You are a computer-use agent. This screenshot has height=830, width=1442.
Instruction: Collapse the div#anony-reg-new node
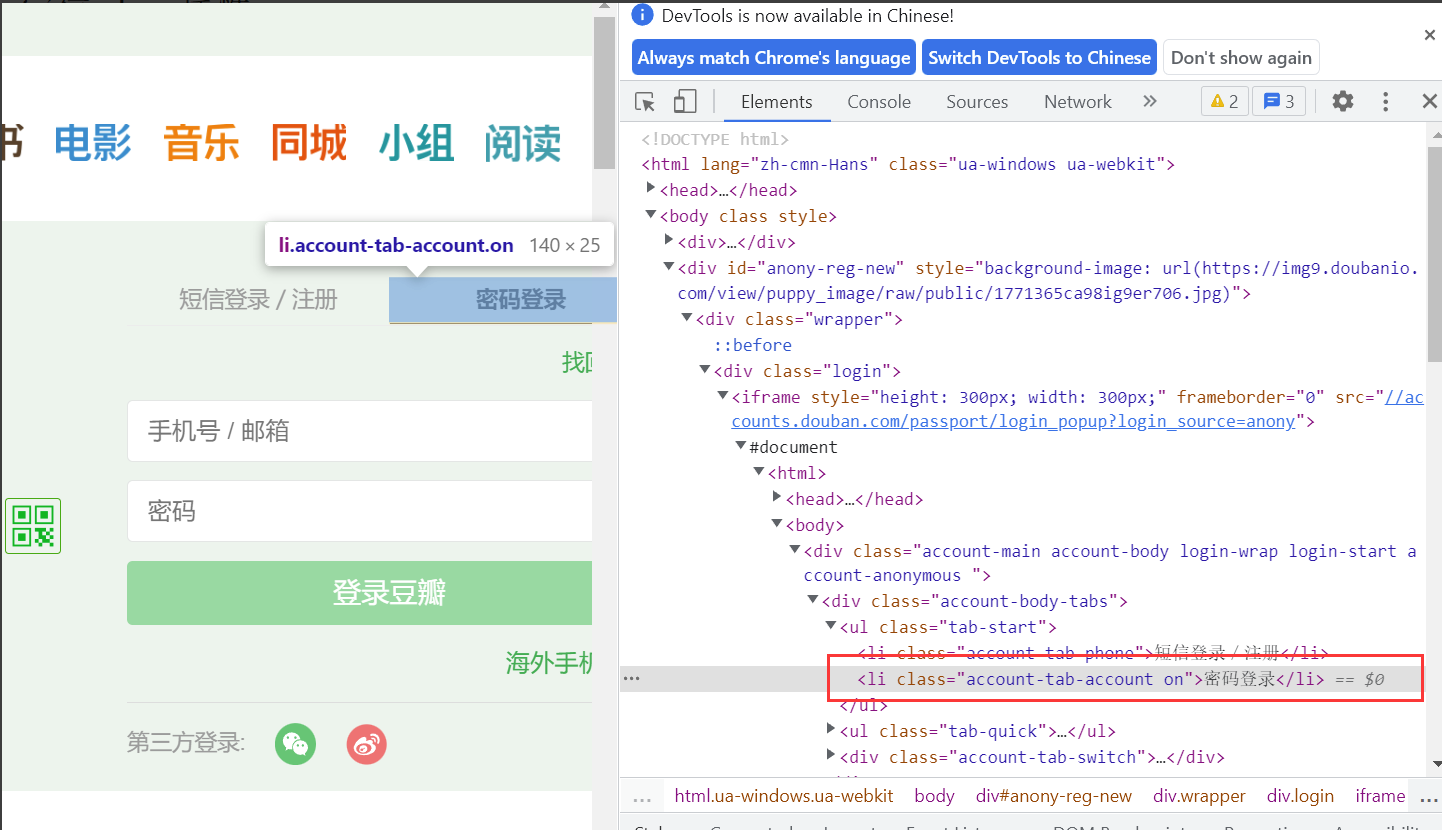(x=669, y=267)
